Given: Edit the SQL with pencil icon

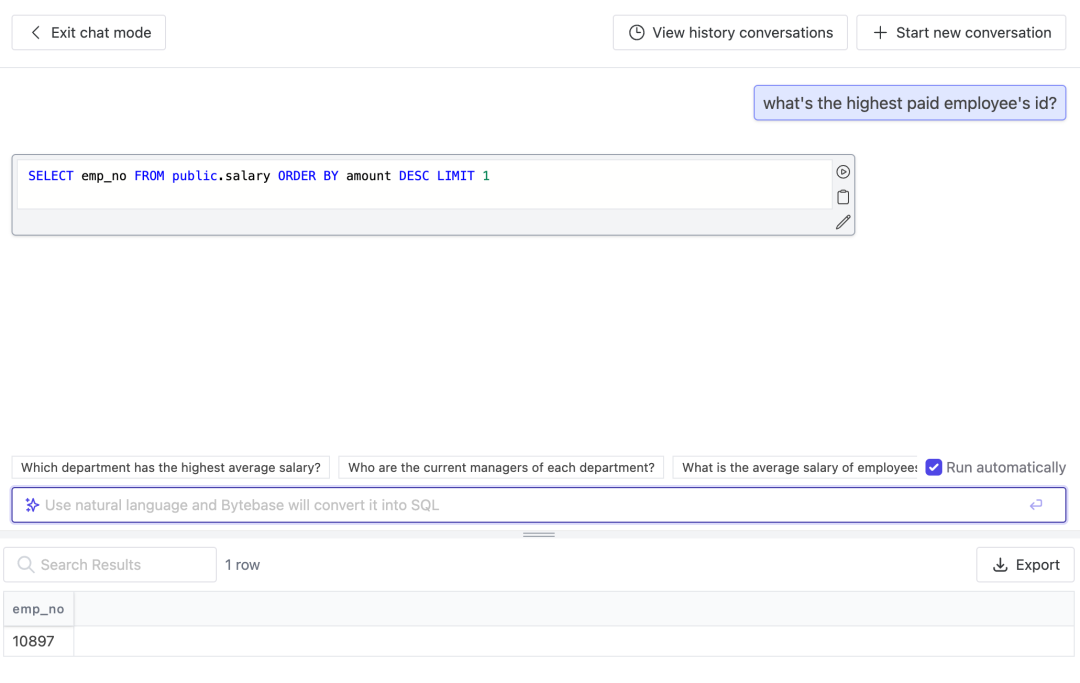Looking at the screenshot, I should click(x=843, y=222).
